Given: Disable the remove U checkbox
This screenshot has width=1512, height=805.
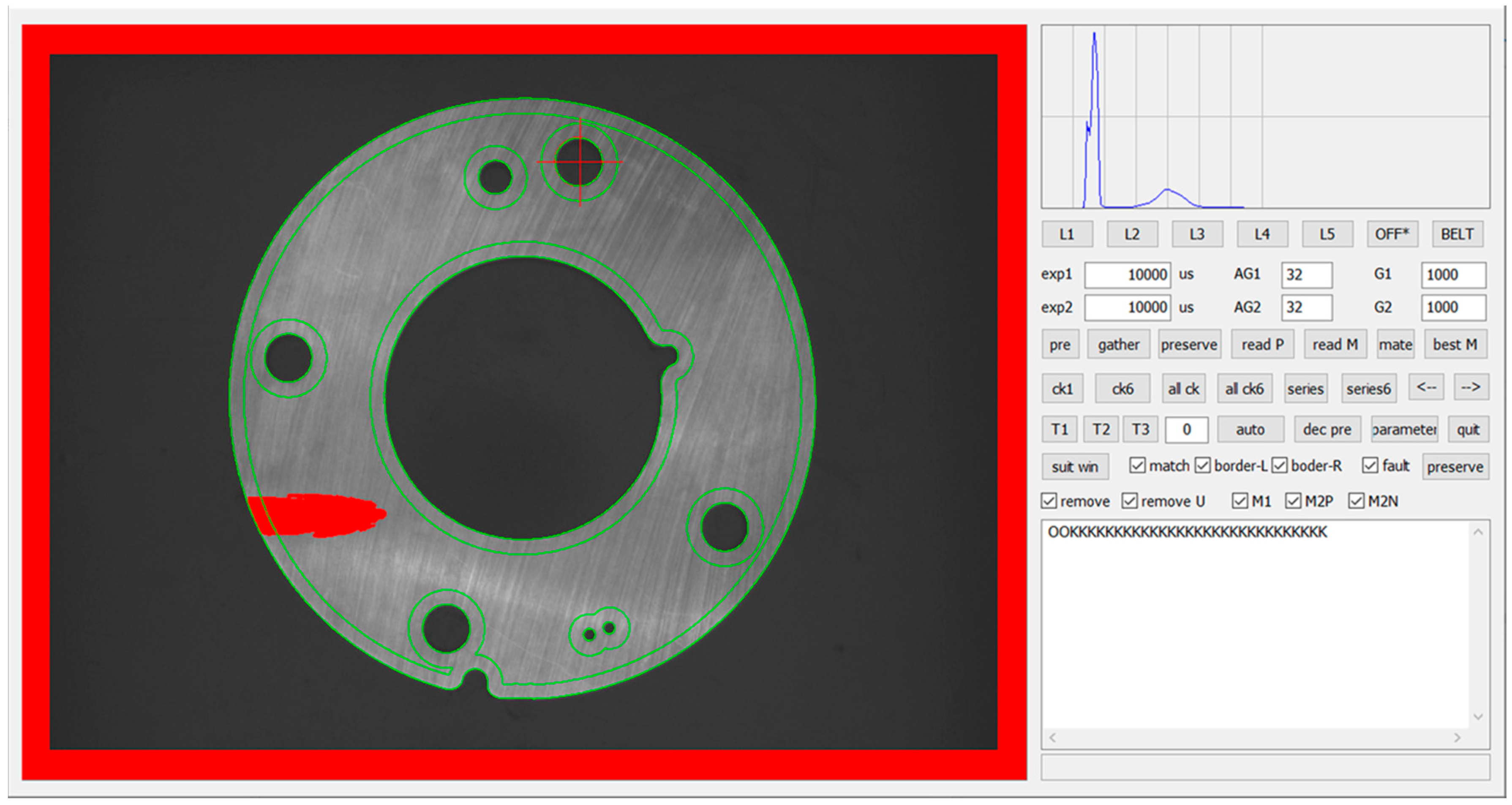Looking at the screenshot, I should (x=1130, y=500).
